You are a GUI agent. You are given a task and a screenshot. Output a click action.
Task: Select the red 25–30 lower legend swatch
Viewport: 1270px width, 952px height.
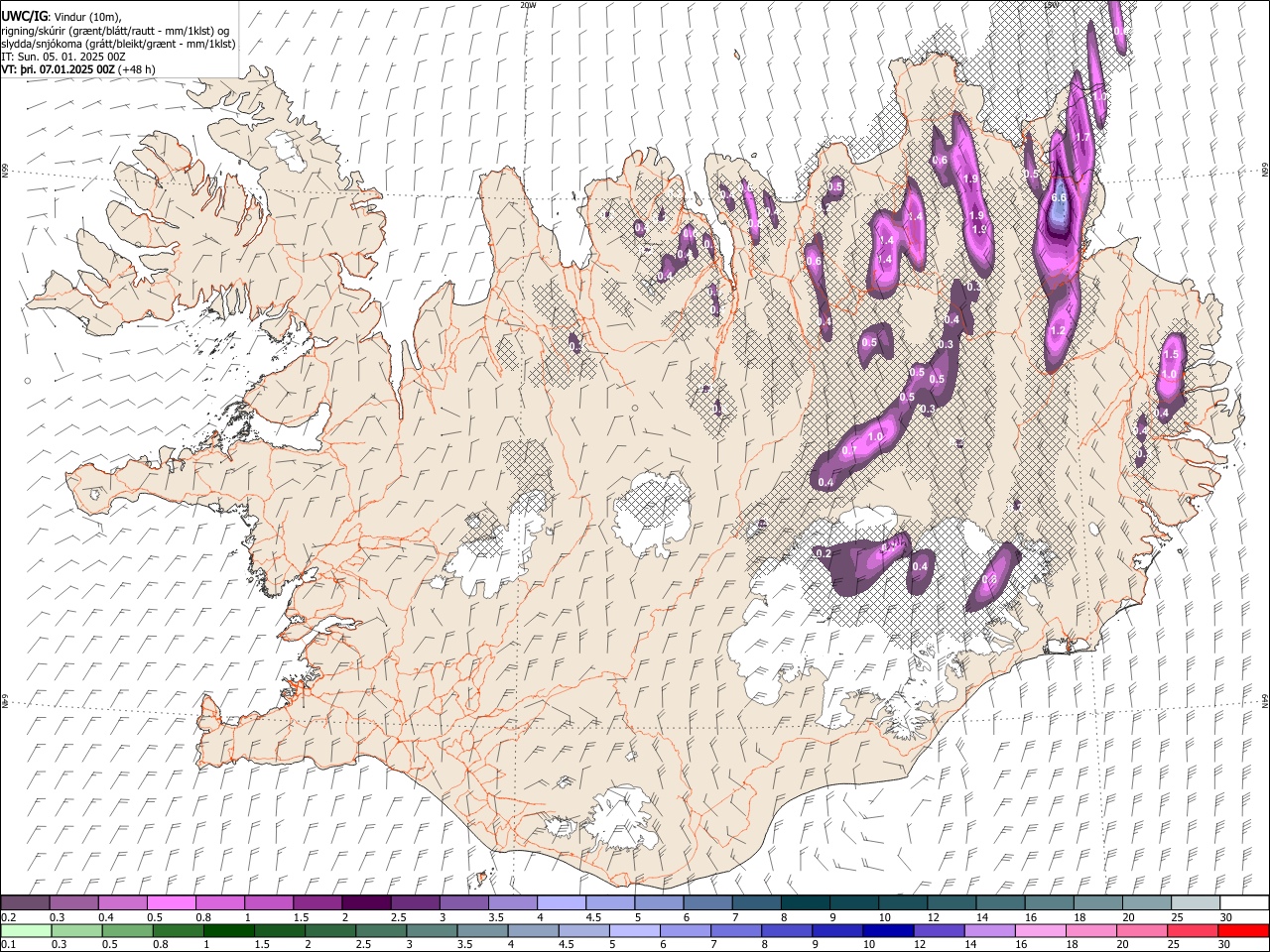tap(1192, 931)
